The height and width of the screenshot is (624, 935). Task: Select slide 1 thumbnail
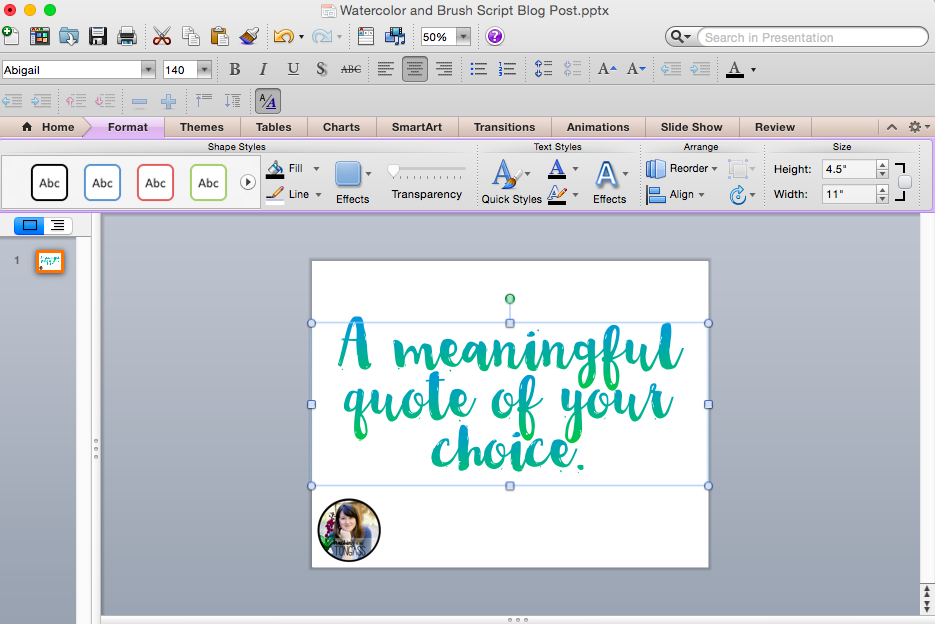50,261
